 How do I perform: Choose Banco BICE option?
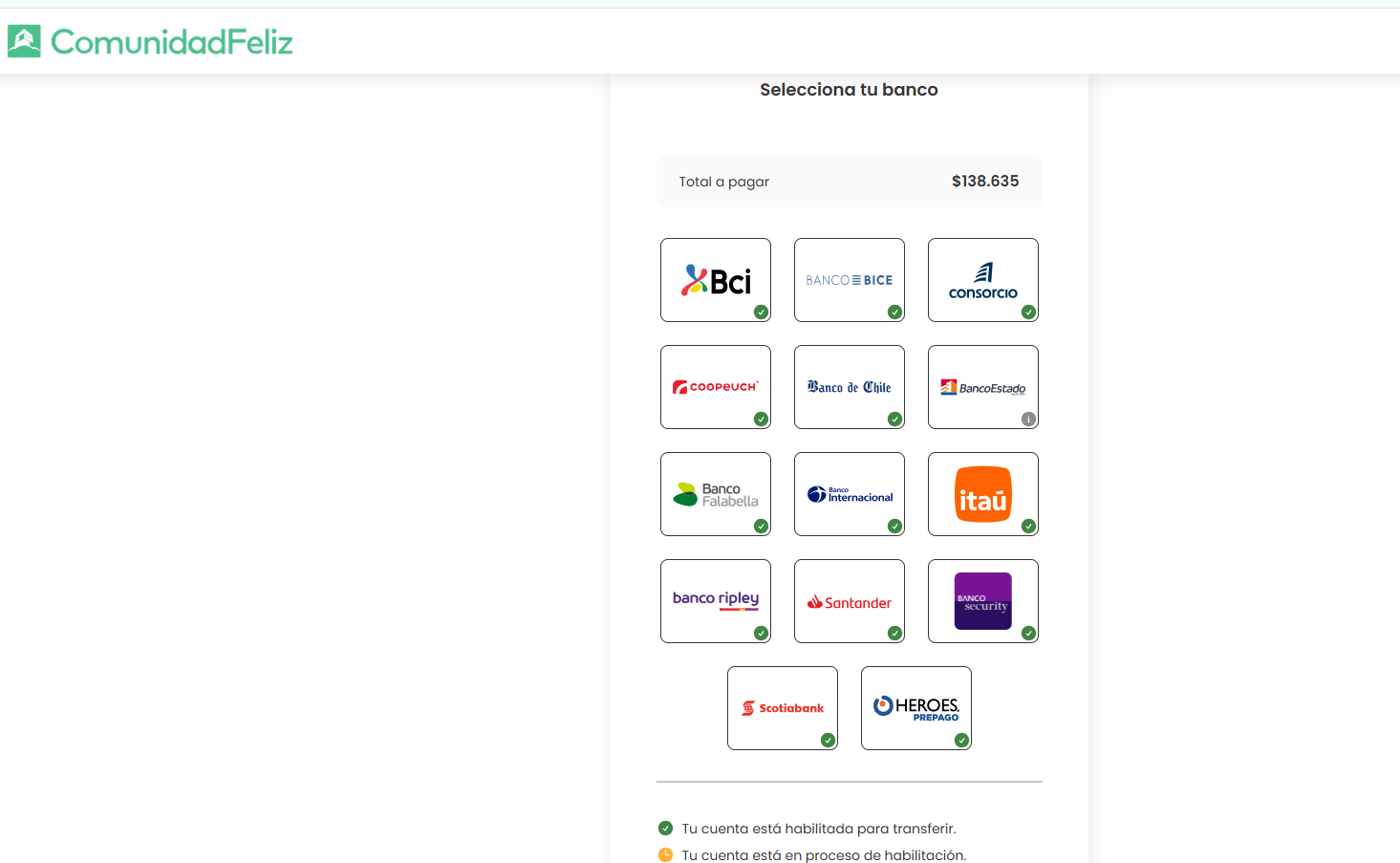pyautogui.click(x=849, y=280)
